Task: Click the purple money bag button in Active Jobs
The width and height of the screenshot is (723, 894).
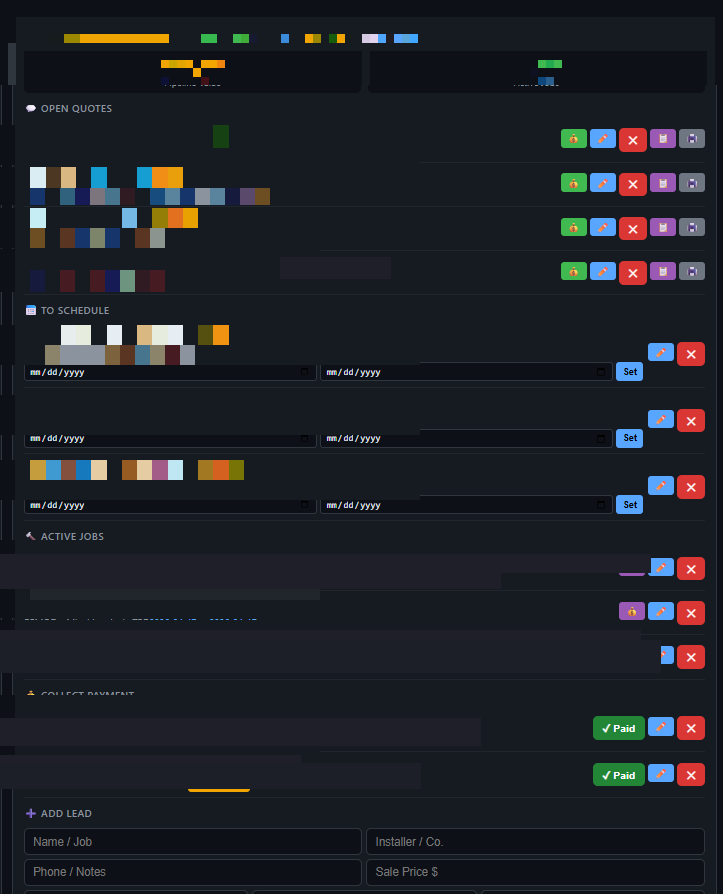Action: coord(631,611)
